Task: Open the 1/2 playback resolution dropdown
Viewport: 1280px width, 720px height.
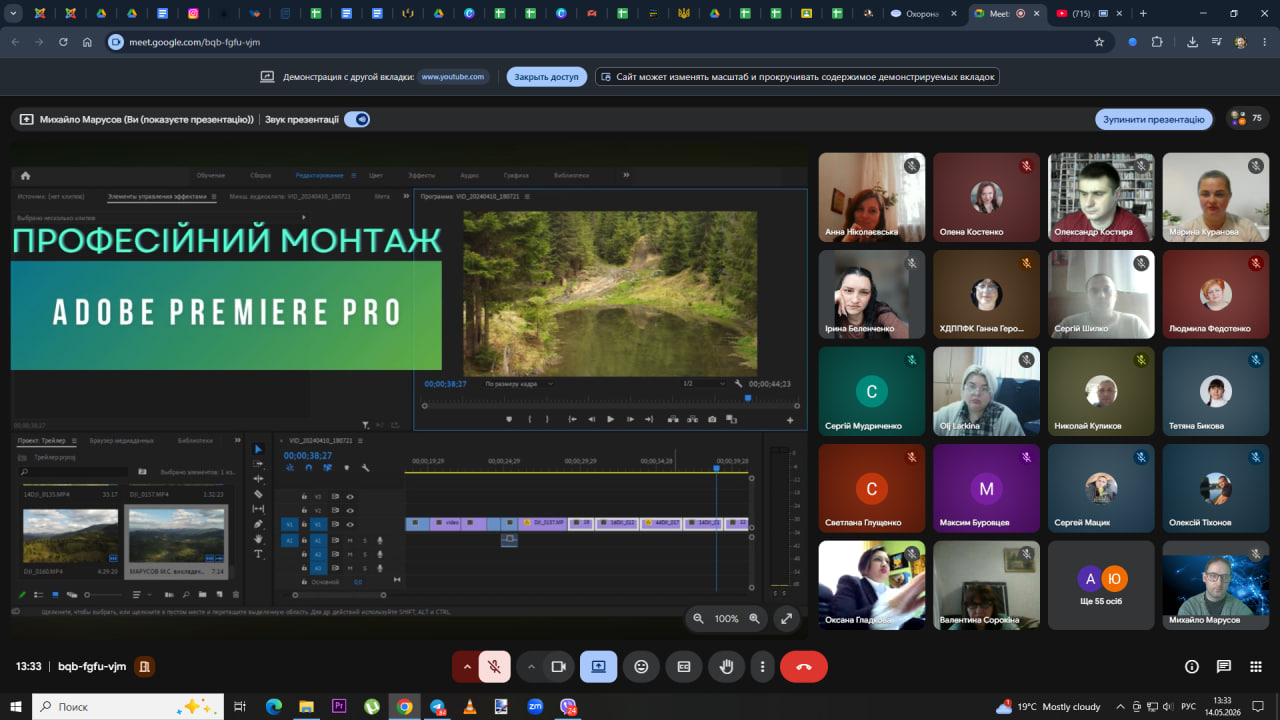Action: [x=704, y=384]
